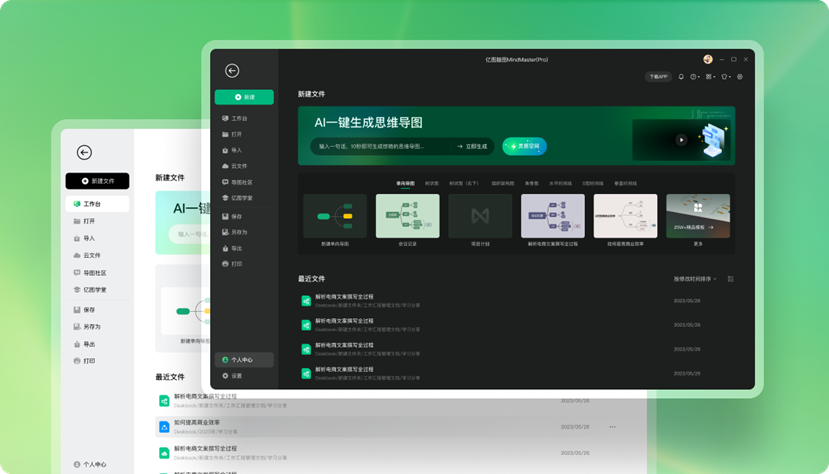Select the 单向导图 template tab
The image size is (829, 474).
405,183
